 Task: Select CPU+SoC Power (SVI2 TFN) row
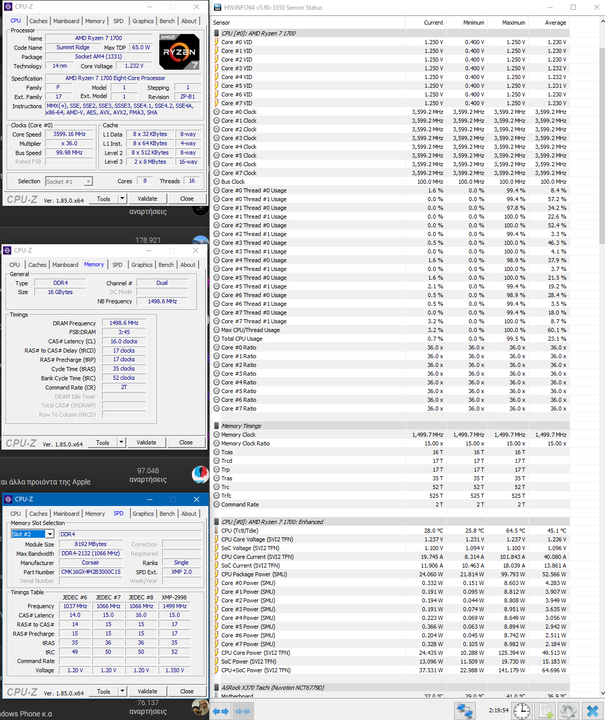click(x=391, y=670)
